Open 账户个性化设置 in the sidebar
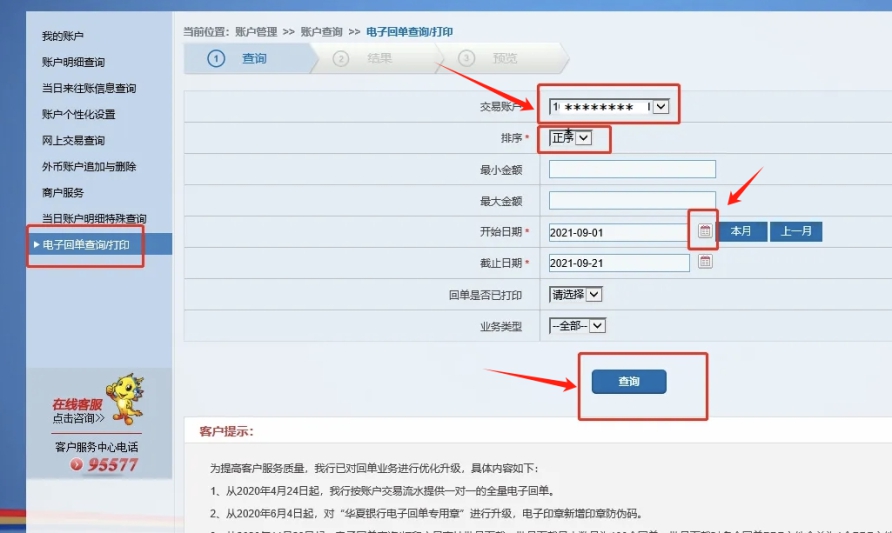 point(79,114)
